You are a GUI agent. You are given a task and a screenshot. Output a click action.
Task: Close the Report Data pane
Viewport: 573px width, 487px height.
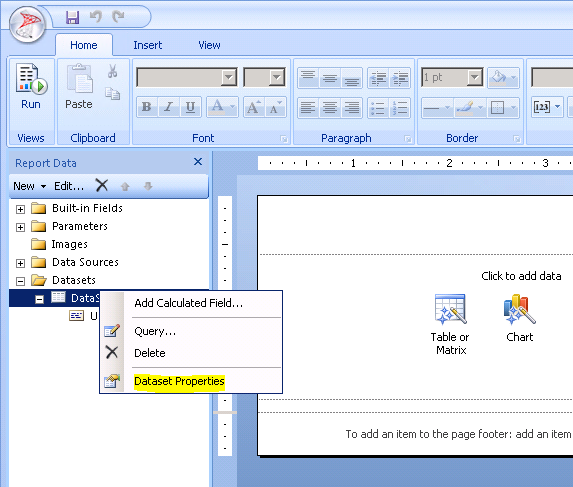pos(198,161)
